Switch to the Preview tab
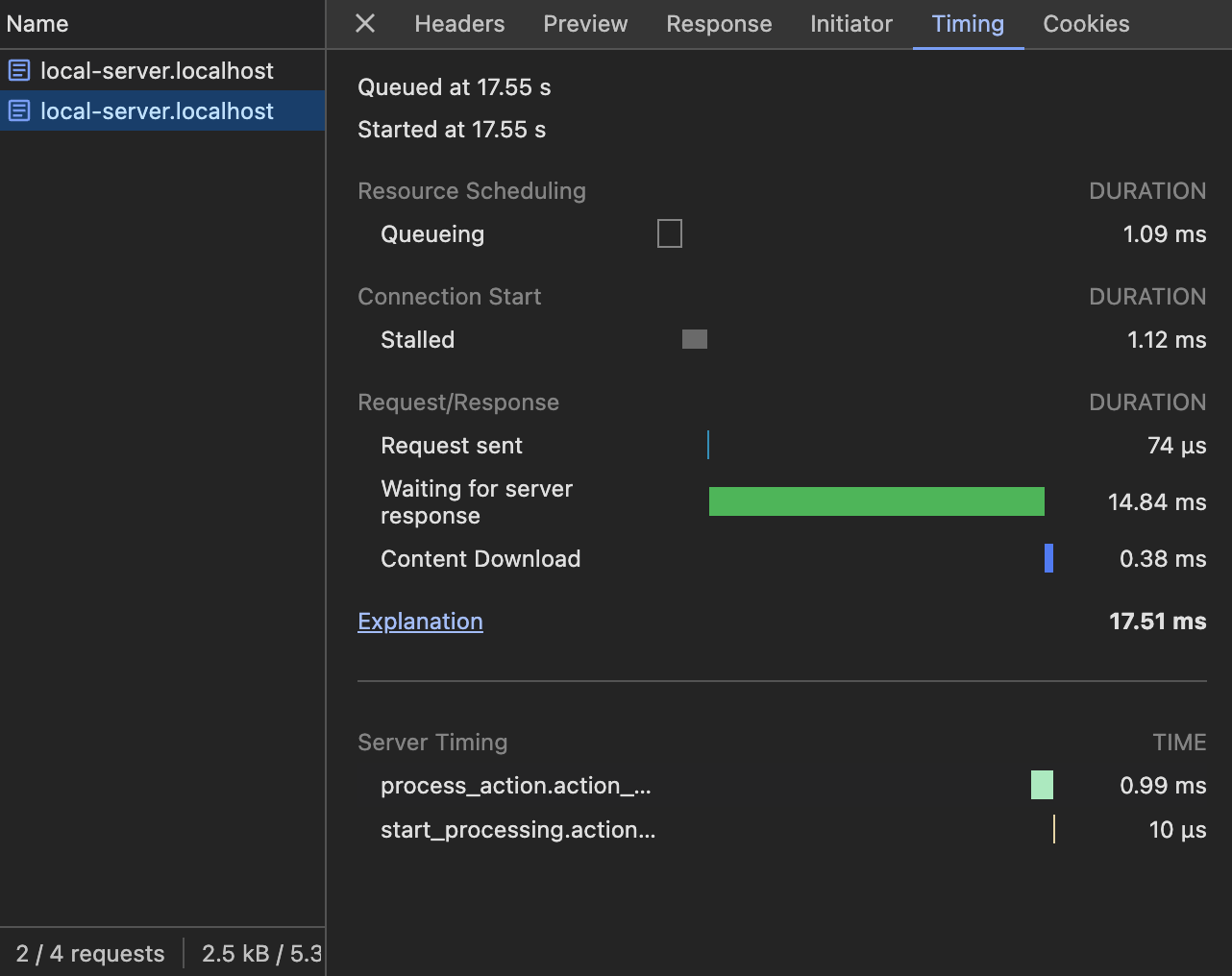Screen dimensions: 1232x976 pyautogui.click(x=585, y=24)
